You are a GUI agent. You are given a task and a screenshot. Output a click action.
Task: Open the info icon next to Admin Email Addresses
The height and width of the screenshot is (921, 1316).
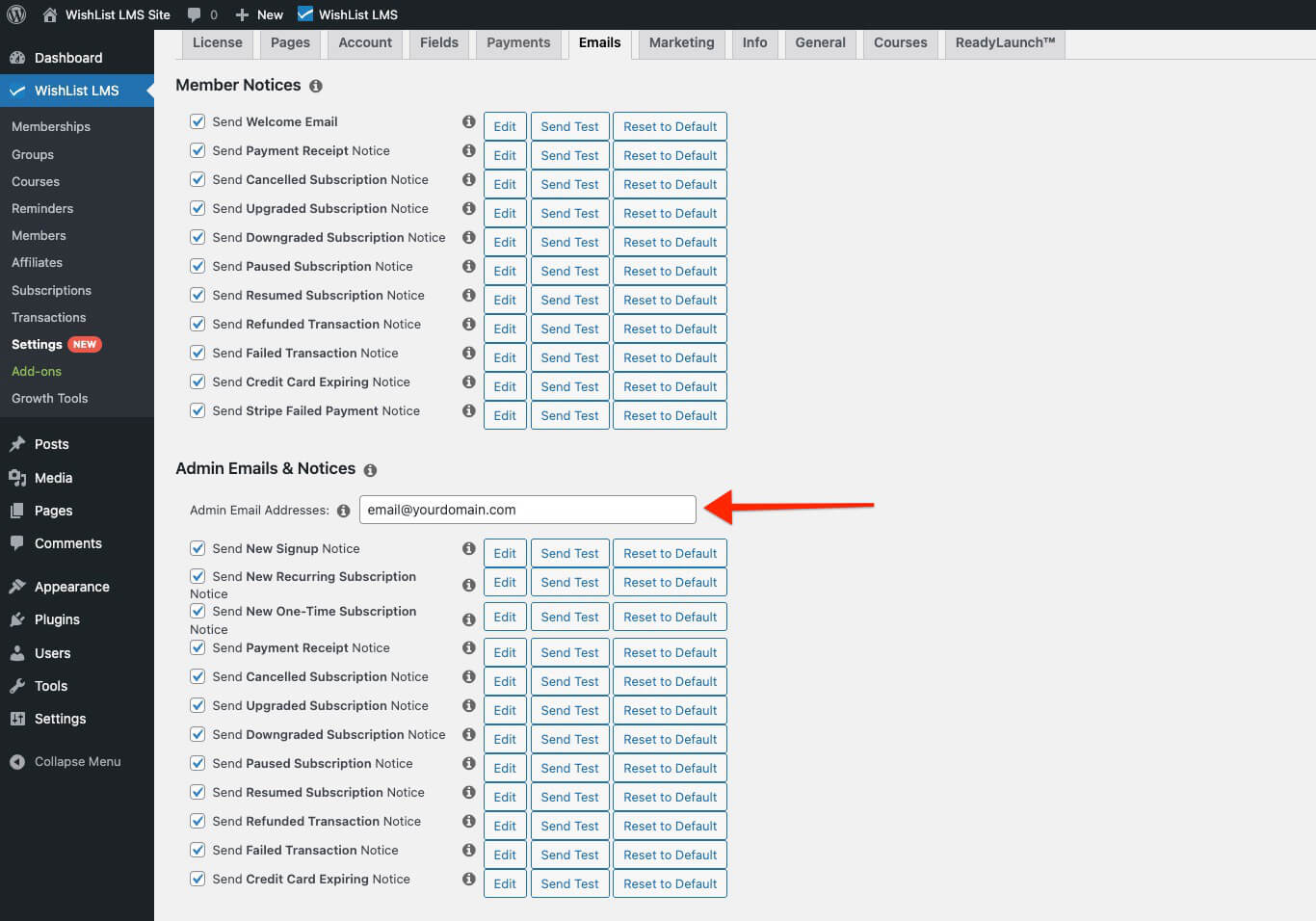coord(344,511)
